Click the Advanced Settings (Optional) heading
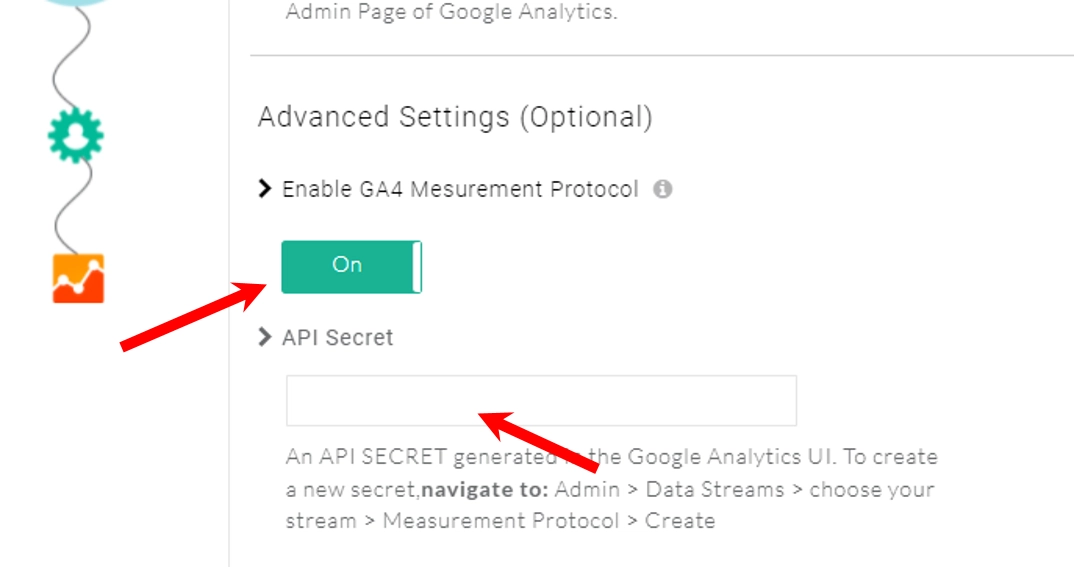Viewport: 1074px width, 567px height. click(455, 117)
